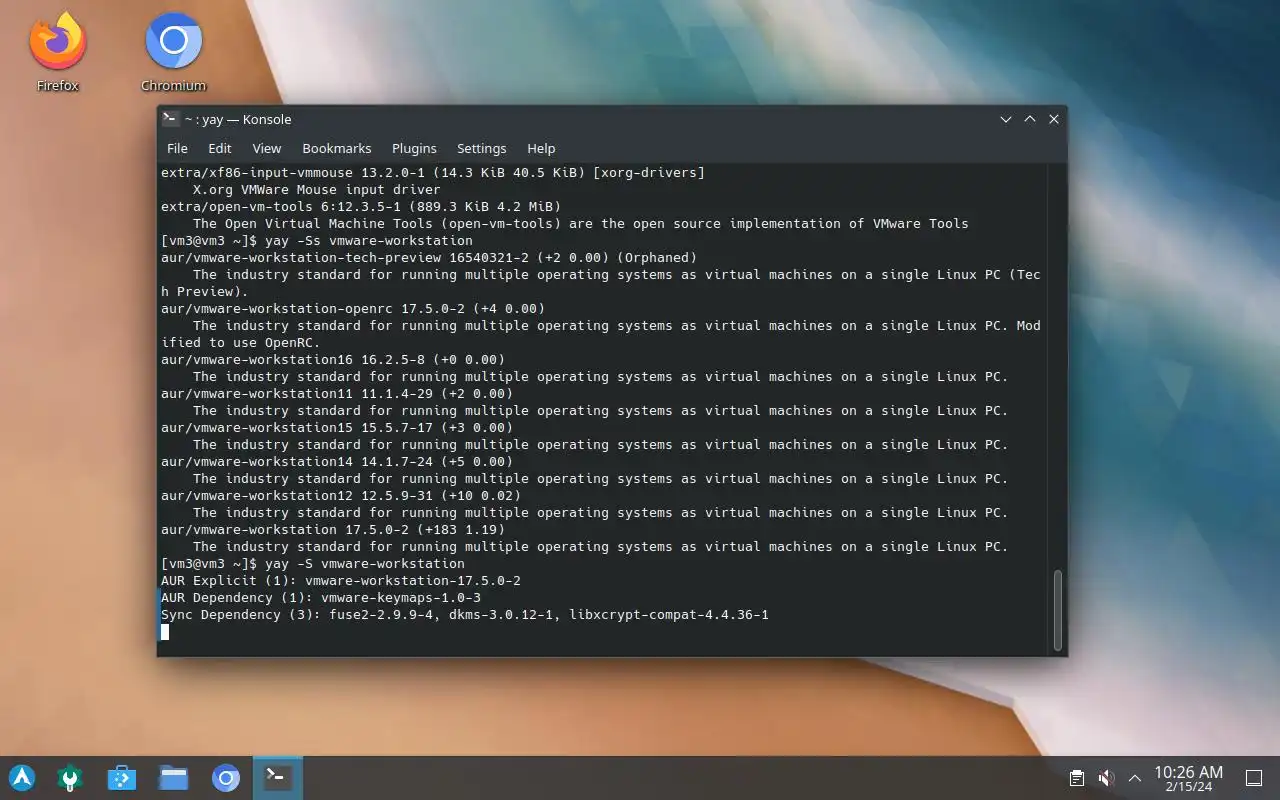Click the text "X.org VMWare Mouse input driver"
This screenshot has height=800, width=1280.
[x=317, y=189]
